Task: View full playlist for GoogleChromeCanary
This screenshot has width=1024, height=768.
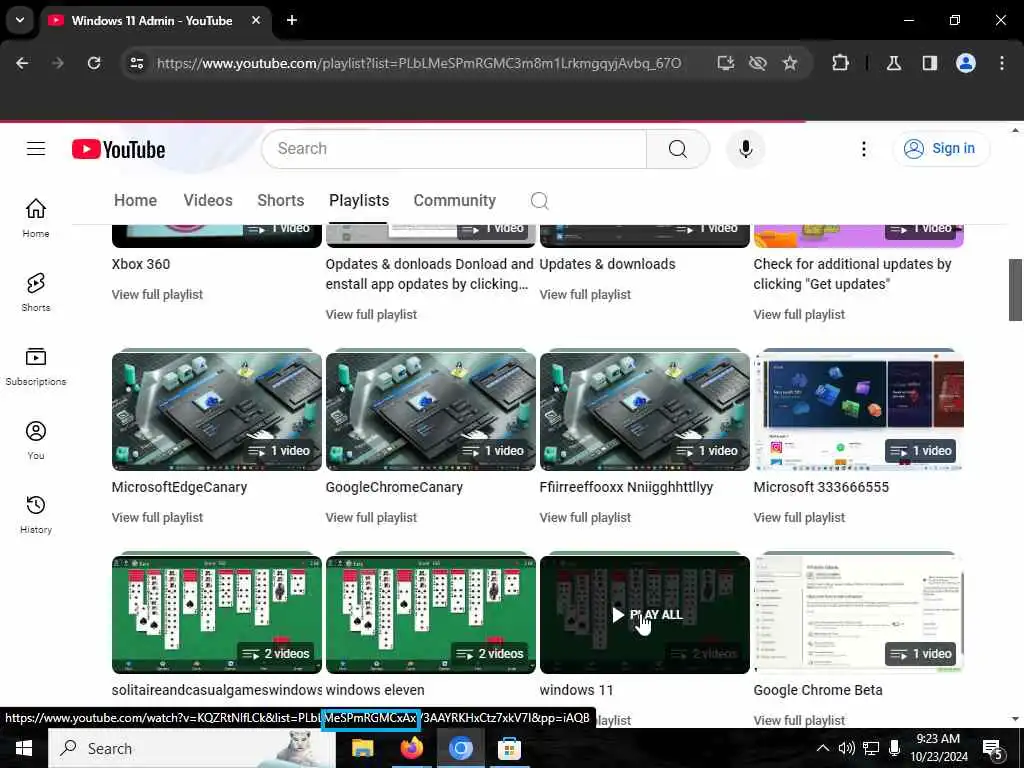Action: point(371,518)
